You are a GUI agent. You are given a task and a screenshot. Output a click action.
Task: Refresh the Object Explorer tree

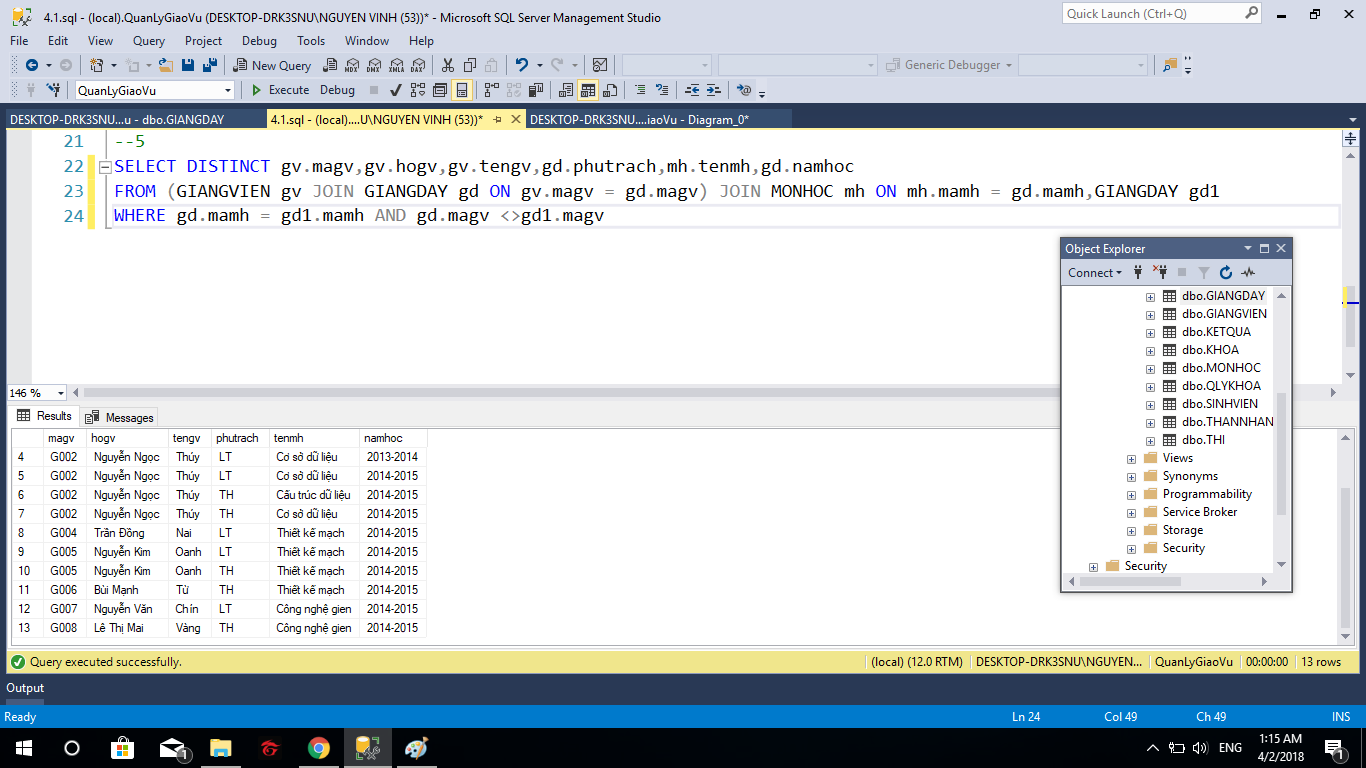tap(1226, 272)
